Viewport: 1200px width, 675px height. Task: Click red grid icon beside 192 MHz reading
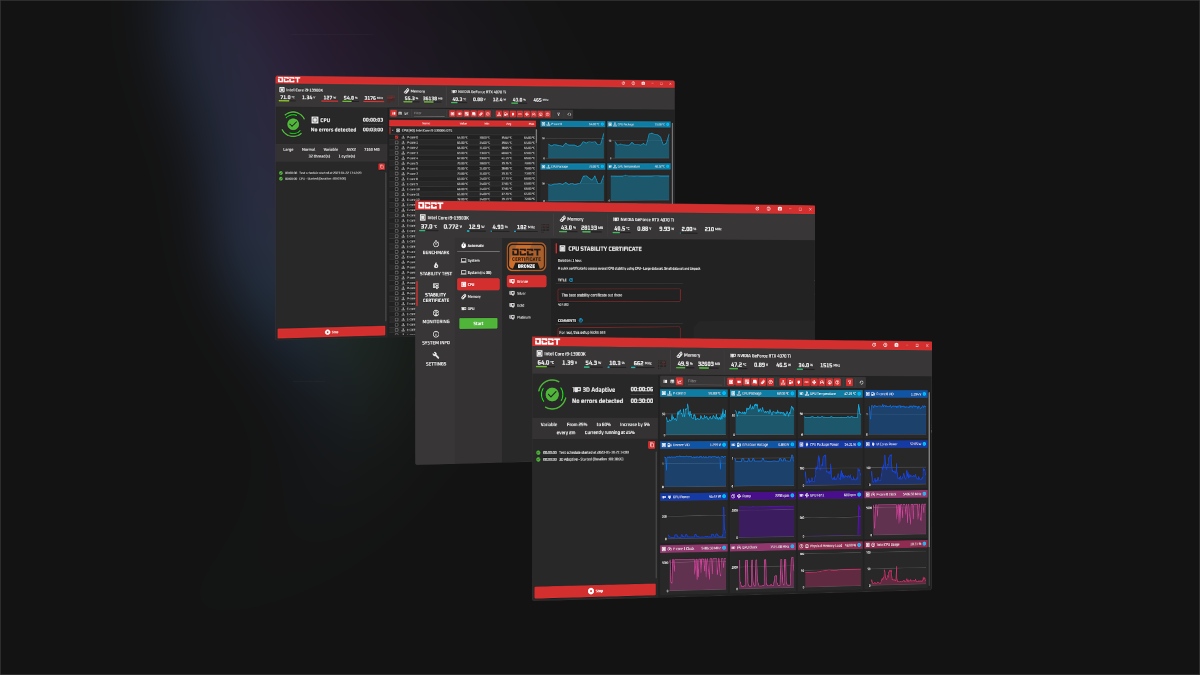tap(545, 228)
